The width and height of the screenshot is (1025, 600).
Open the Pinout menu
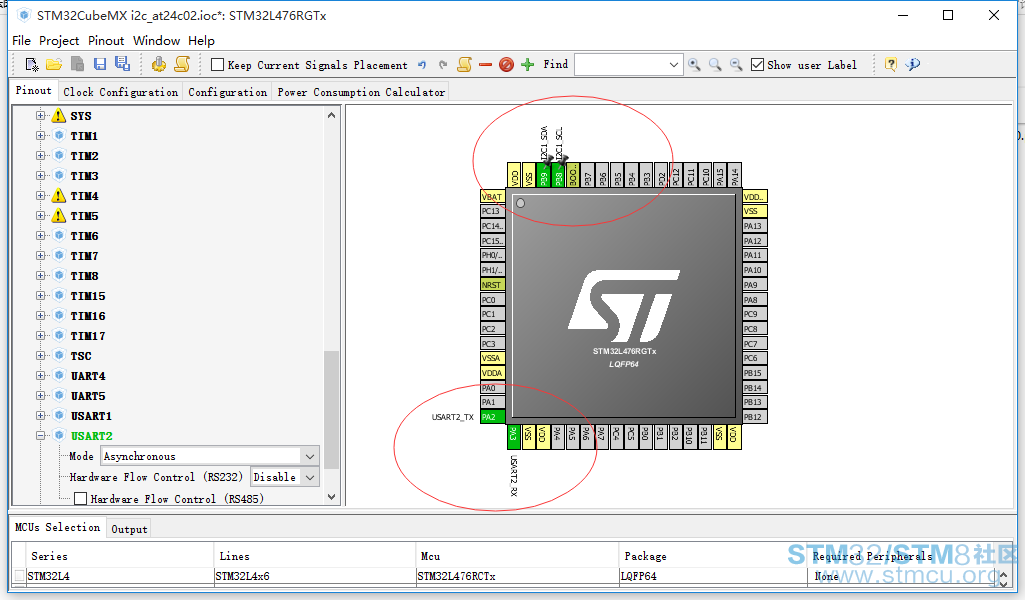106,41
